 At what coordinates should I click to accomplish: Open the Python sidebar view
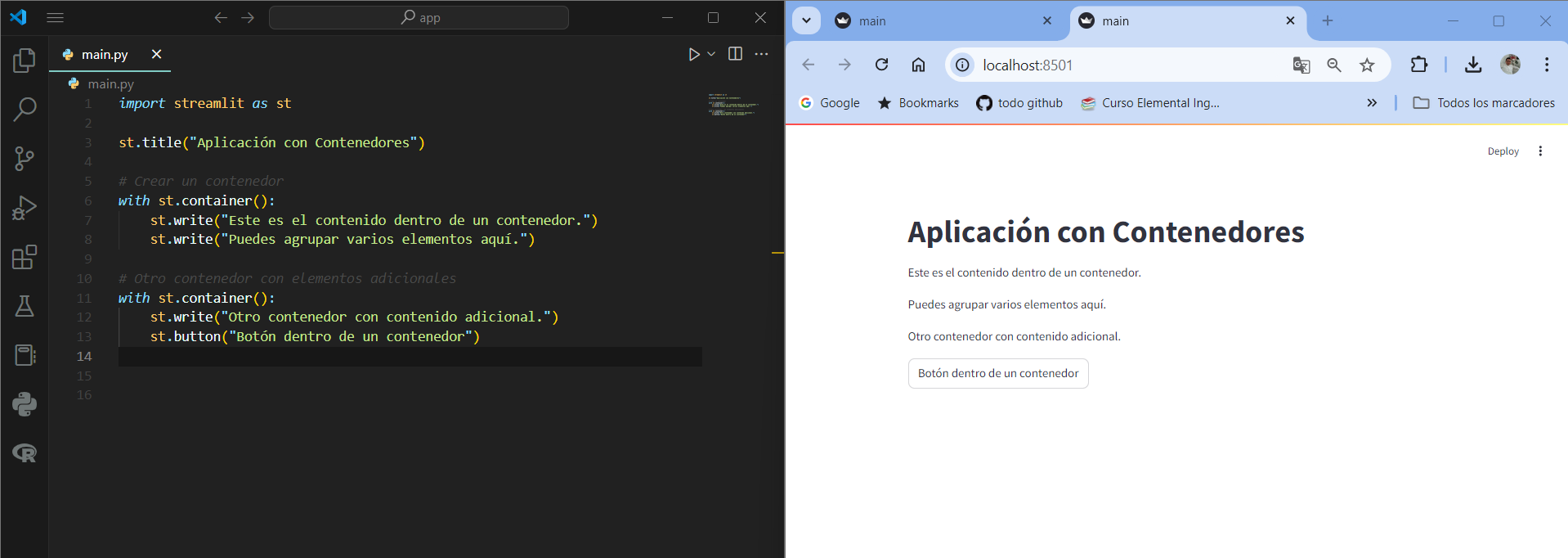coord(25,404)
